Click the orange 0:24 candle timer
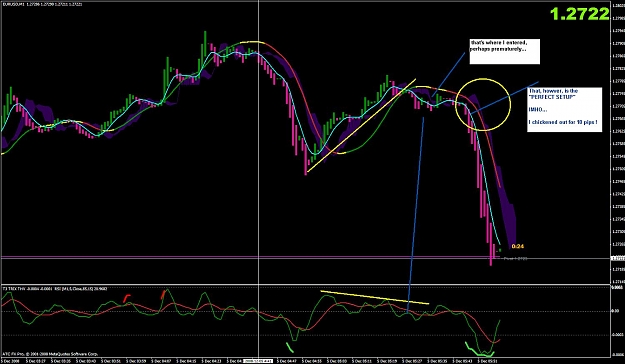Image resolution: width=625 pixels, height=364 pixels. (x=517, y=246)
